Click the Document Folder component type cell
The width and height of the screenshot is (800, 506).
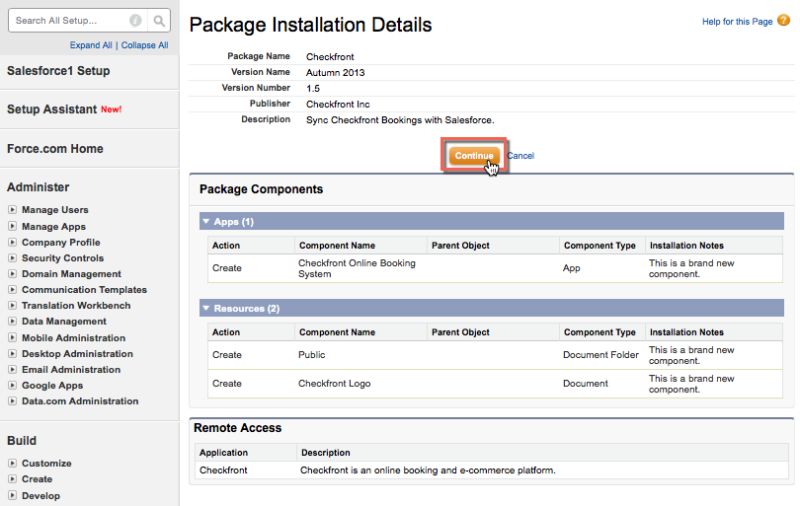(601, 355)
